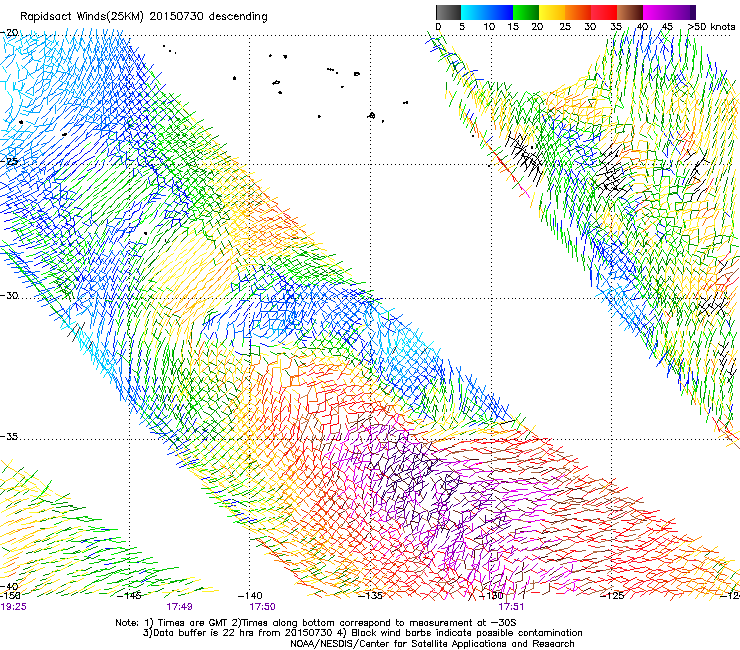Viewport: 740px width, 650px height.
Task: Select the red 30-35 knots legend swatch
Action: point(604,12)
